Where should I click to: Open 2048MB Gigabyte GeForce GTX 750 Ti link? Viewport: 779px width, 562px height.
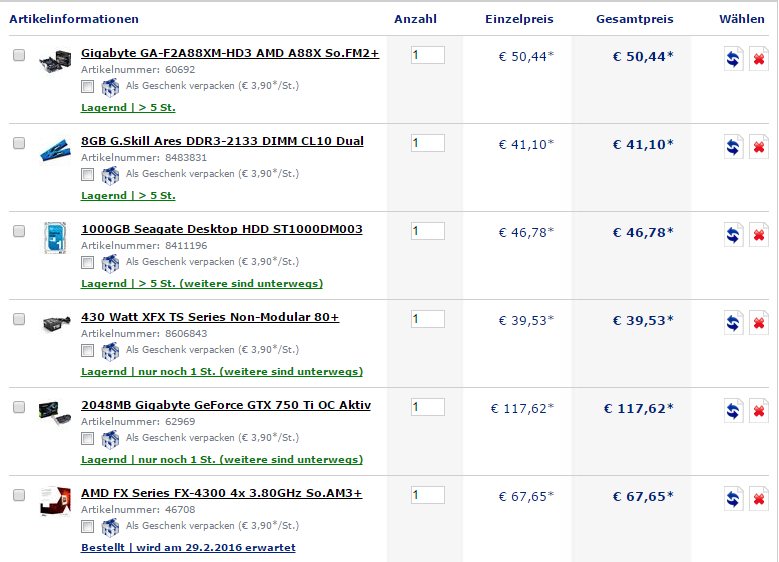click(226, 405)
